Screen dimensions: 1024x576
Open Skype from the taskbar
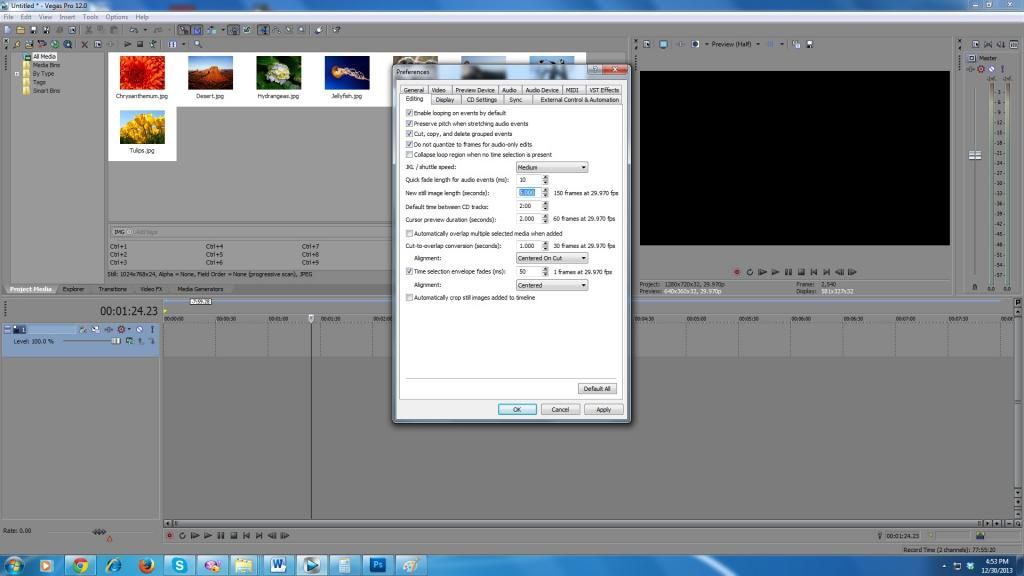(x=179, y=565)
